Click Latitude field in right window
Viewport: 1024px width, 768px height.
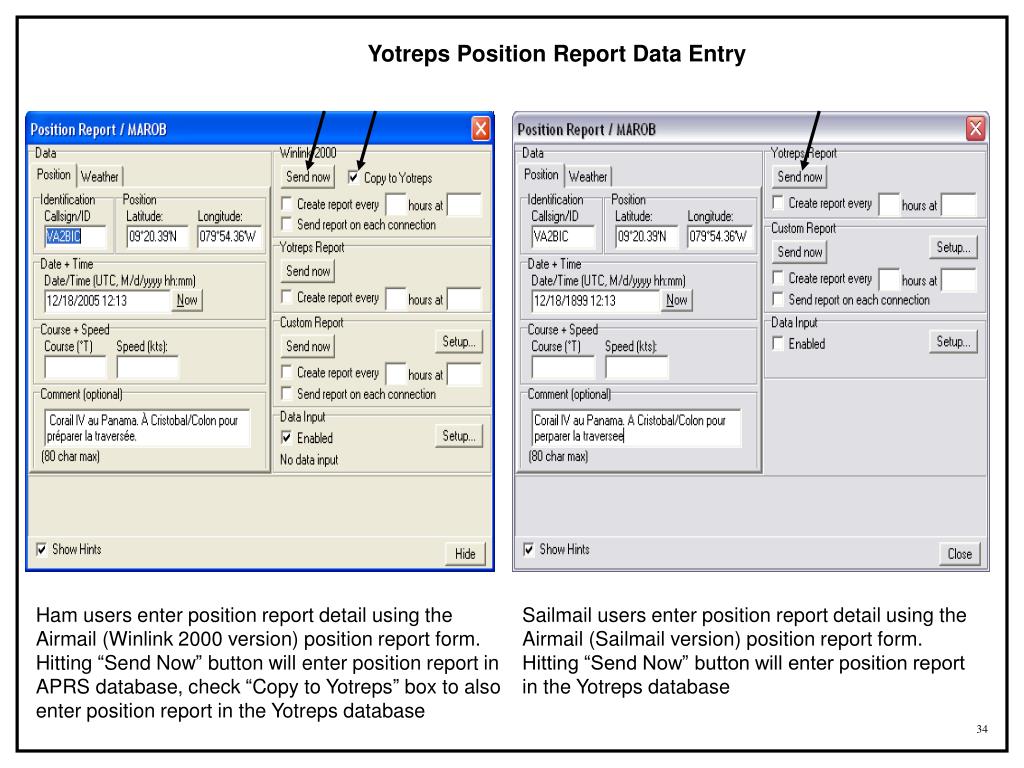pyautogui.click(x=647, y=236)
